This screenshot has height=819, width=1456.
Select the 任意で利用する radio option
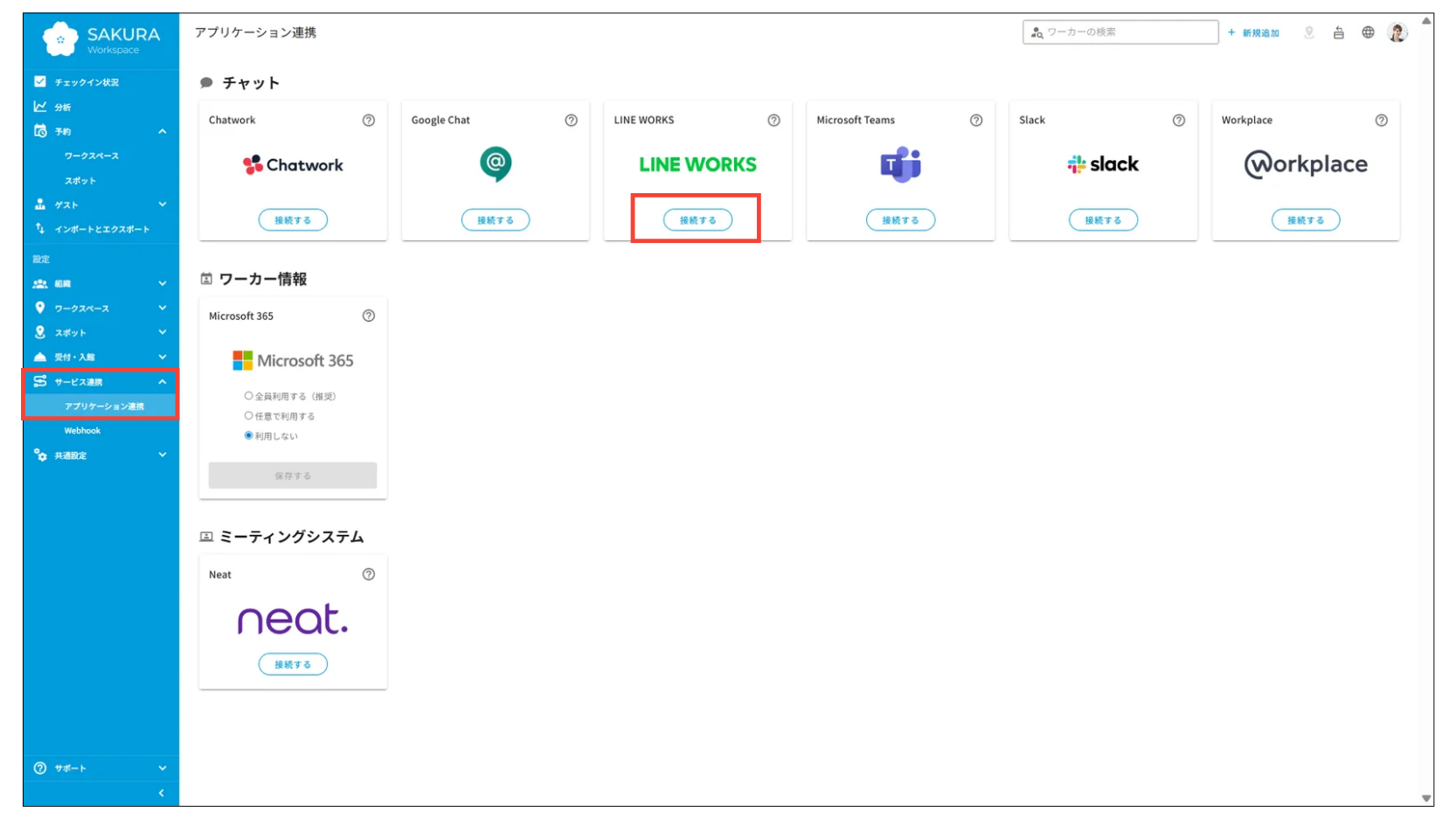point(249,416)
